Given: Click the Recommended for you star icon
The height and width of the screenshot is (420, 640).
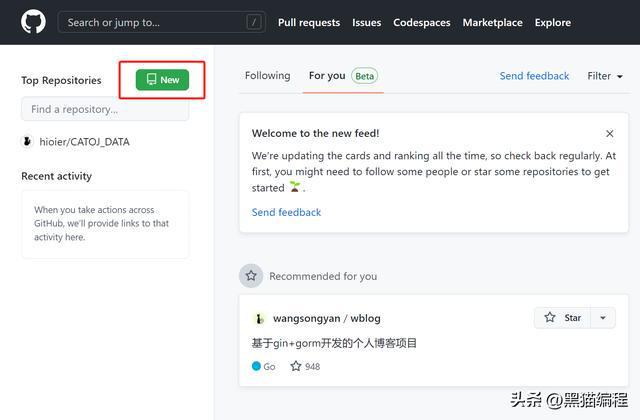Looking at the screenshot, I should pos(252,275).
